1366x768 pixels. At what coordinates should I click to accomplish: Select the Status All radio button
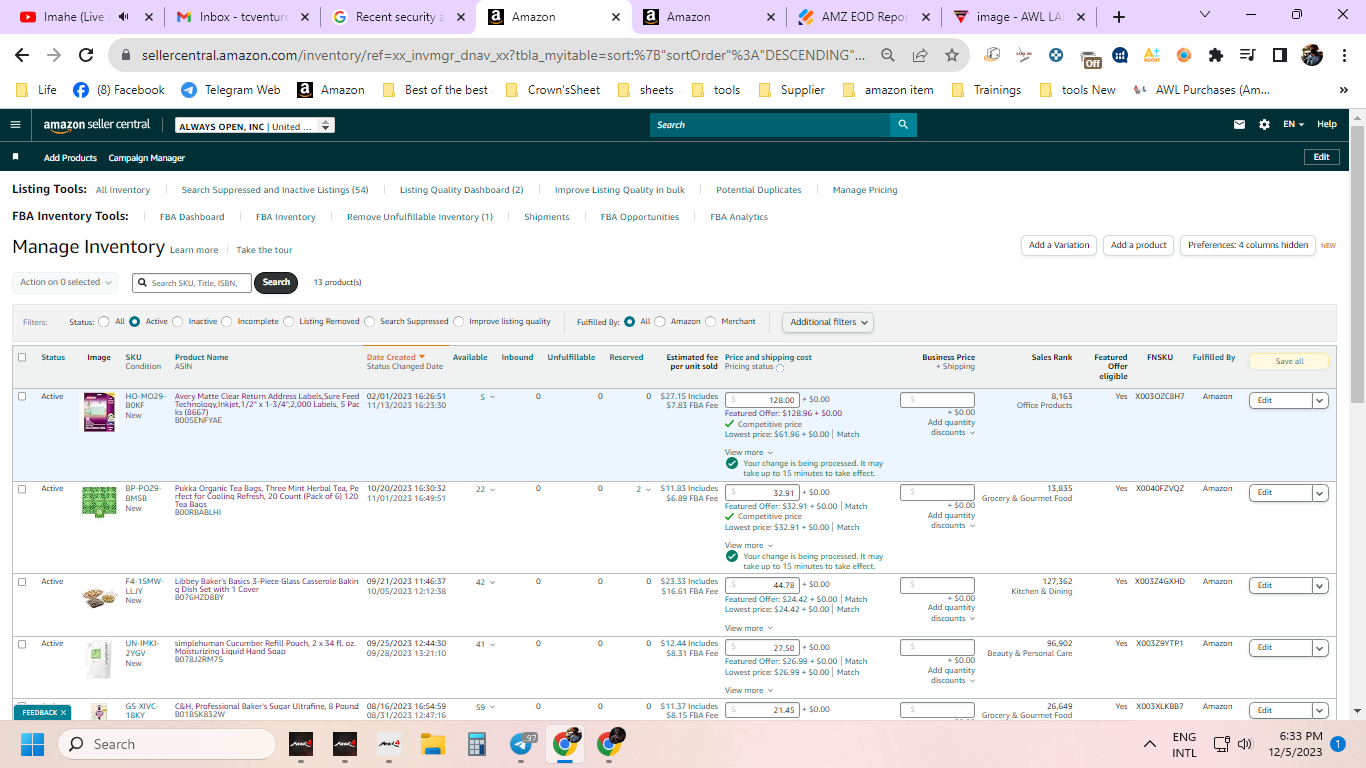click(x=104, y=322)
